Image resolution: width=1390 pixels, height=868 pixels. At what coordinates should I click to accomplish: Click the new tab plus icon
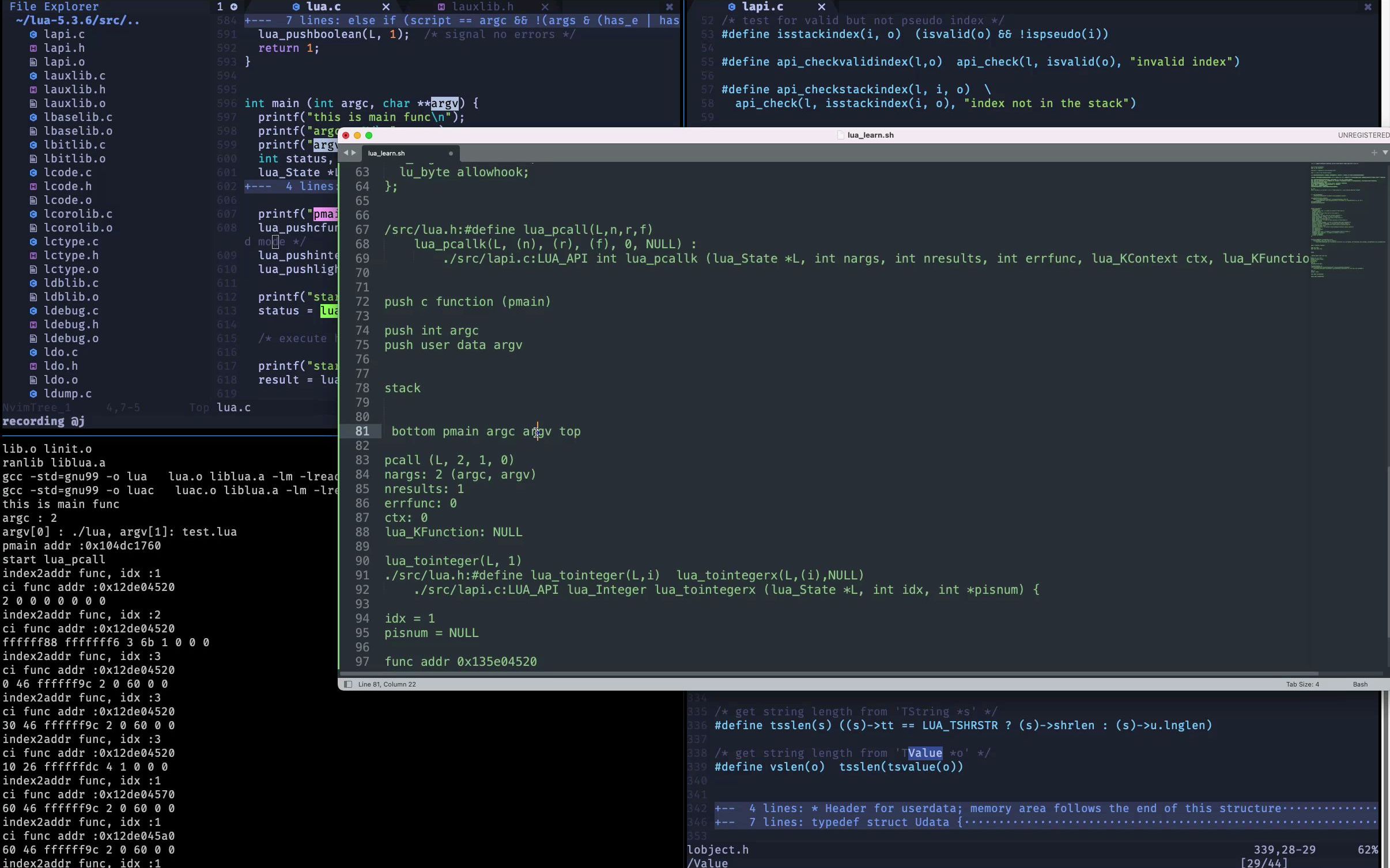pyautogui.click(x=1374, y=153)
